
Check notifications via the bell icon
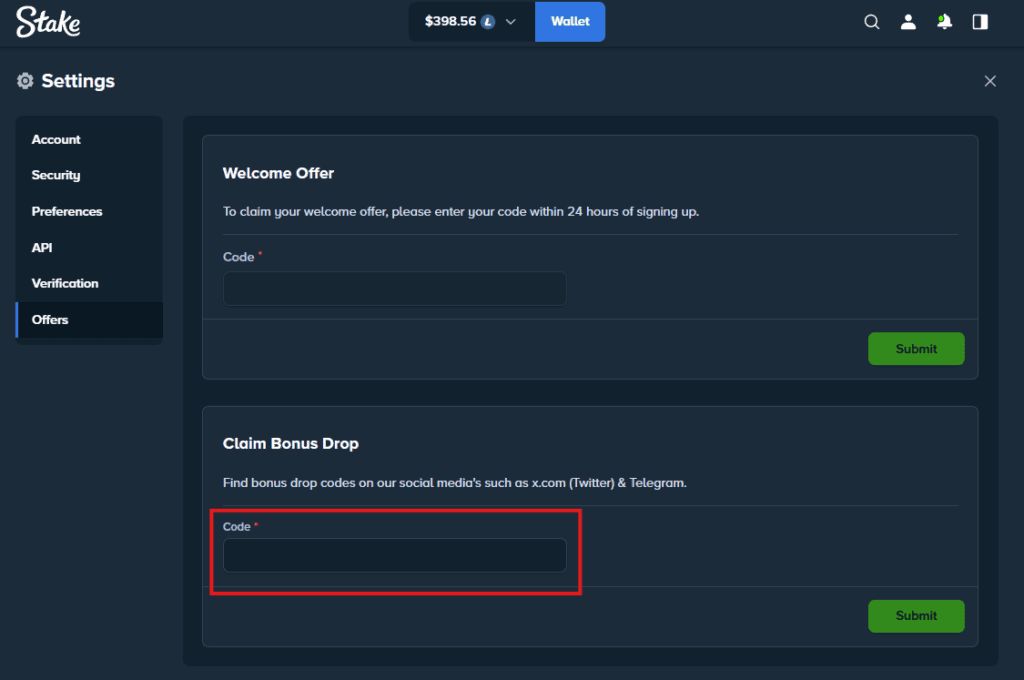944,21
